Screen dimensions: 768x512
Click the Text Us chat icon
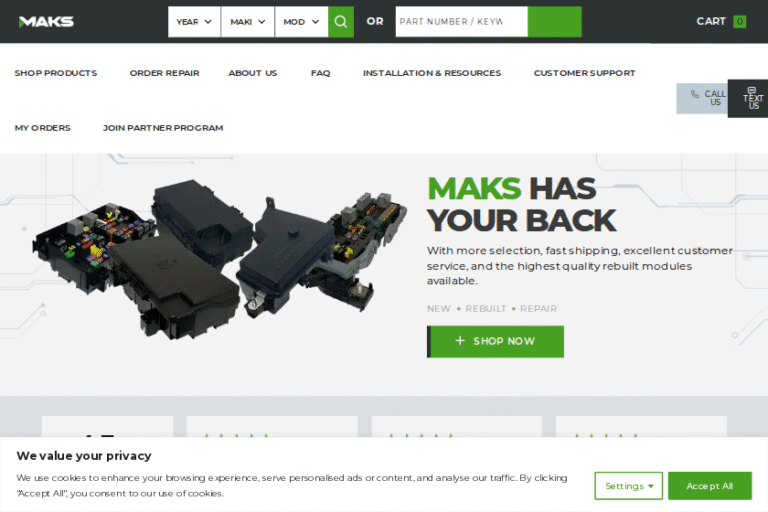click(752, 90)
